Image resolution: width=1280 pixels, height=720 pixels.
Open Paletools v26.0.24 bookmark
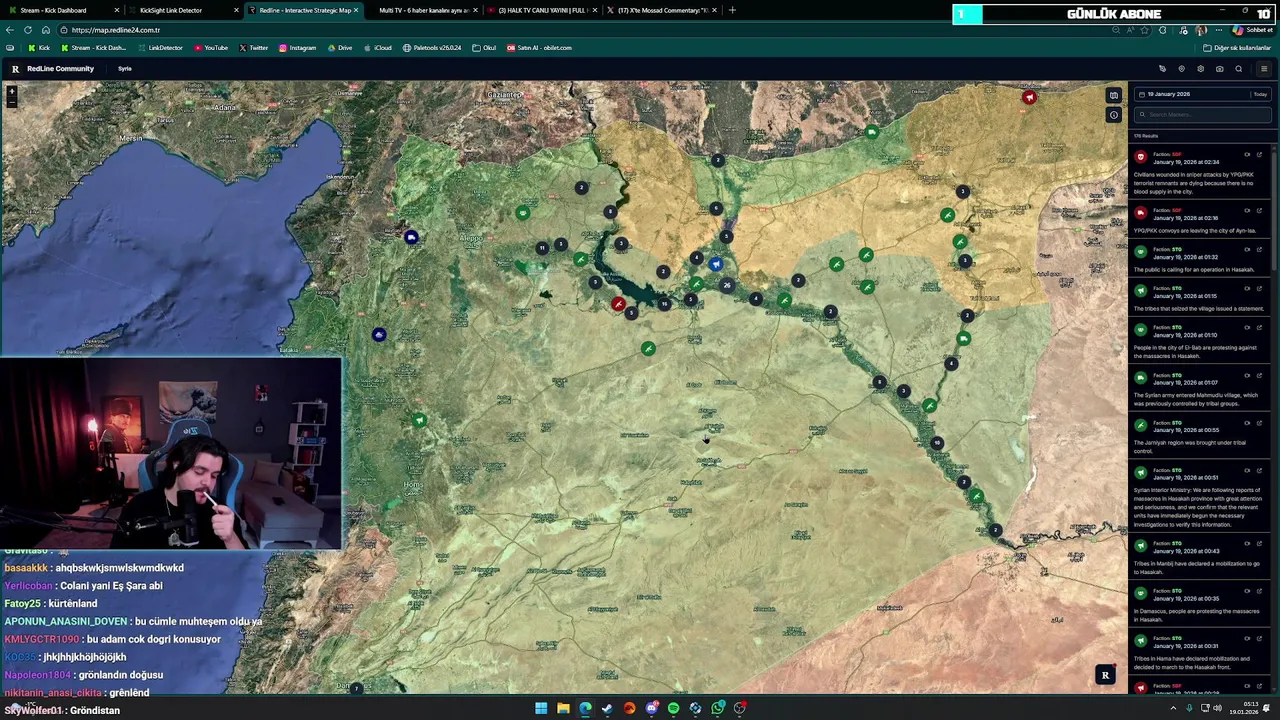pyautogui.click(x=432, y=48)
